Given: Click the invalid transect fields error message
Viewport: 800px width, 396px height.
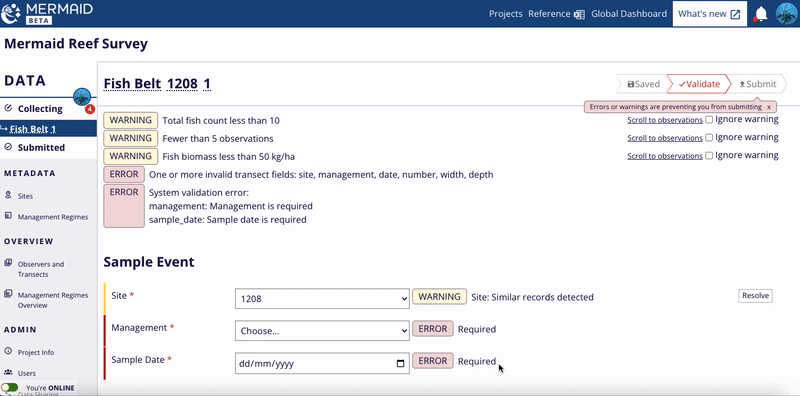Looking at the screenshot, I should (321, 175).
